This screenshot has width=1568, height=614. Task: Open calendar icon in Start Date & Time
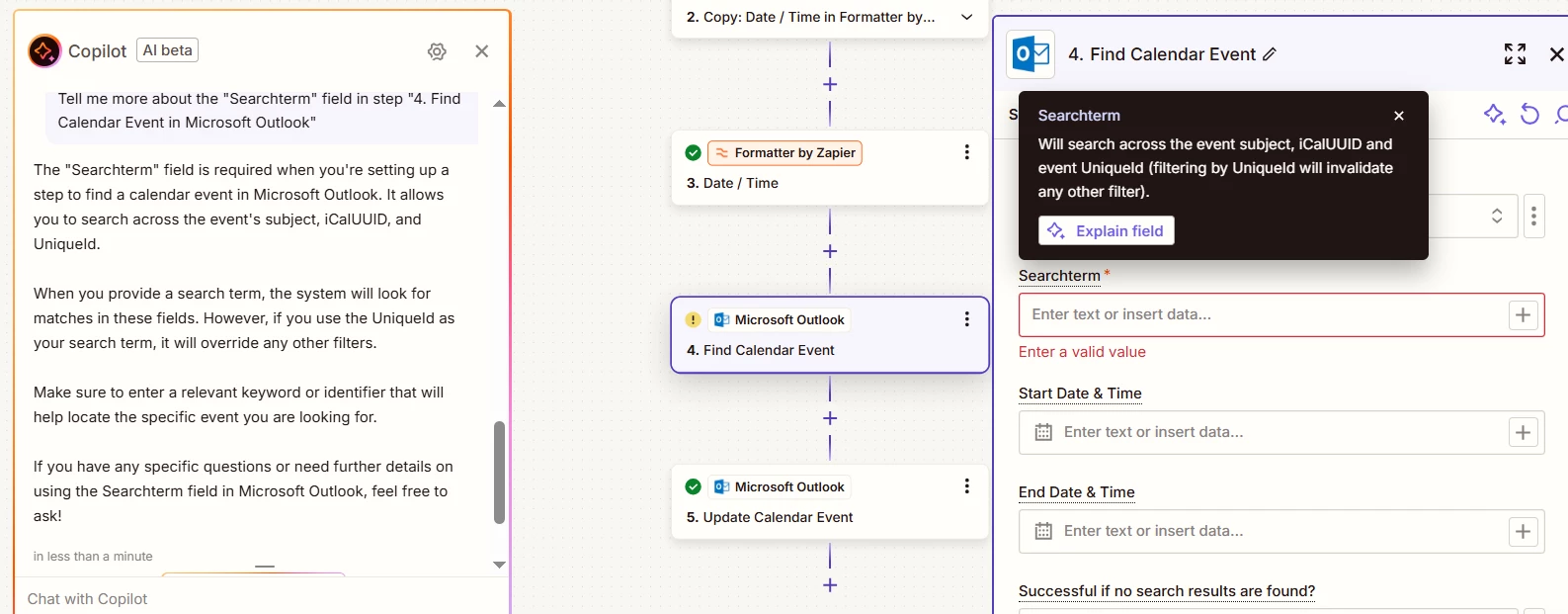[x=1043, y=432]
